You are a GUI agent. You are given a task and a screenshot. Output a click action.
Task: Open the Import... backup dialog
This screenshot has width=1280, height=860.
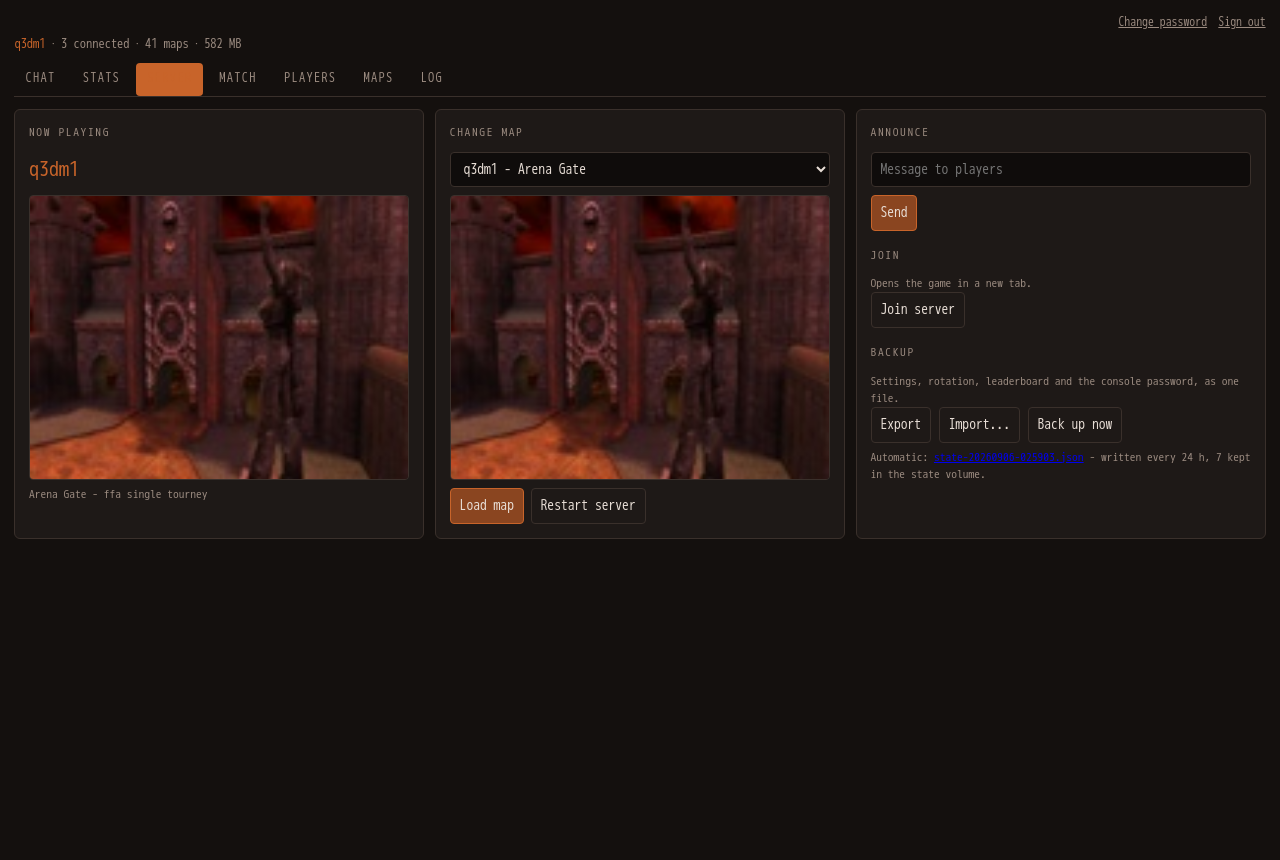click(979, 425)
